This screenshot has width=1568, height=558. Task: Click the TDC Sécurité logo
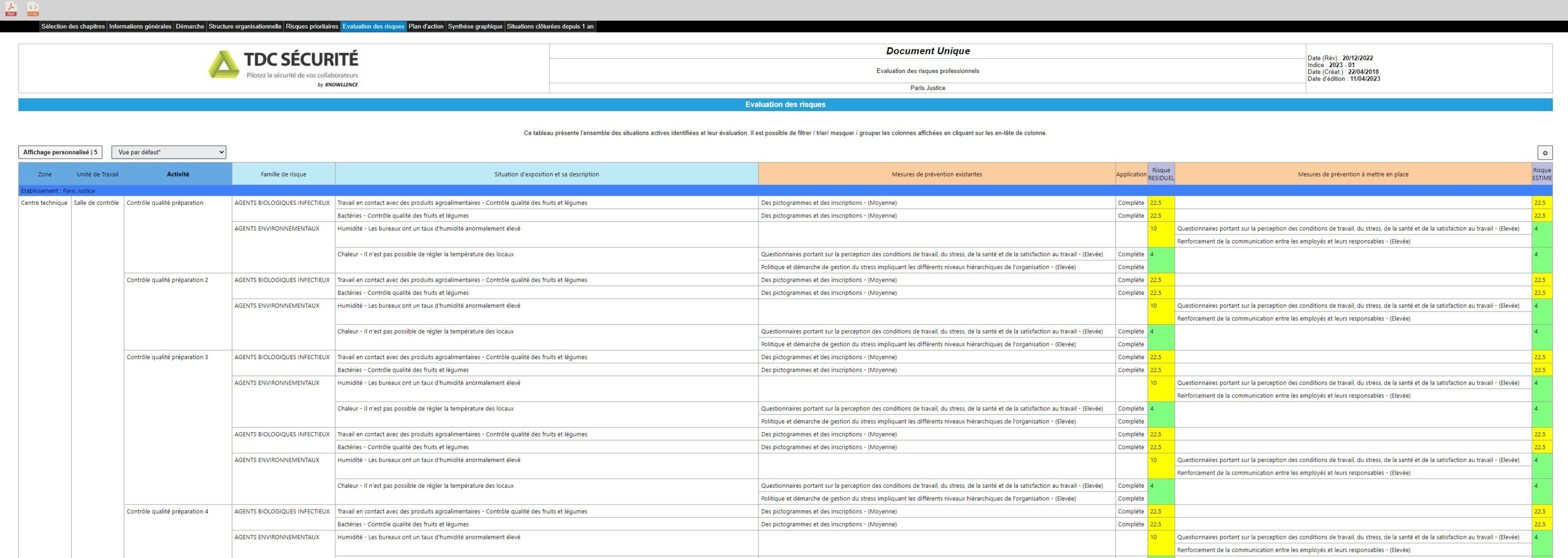(283, 68)
